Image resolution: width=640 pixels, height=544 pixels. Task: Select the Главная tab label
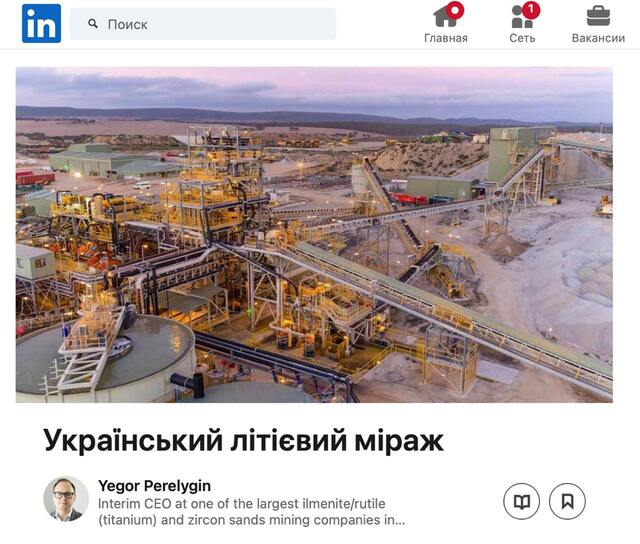[x=446, y=38]
